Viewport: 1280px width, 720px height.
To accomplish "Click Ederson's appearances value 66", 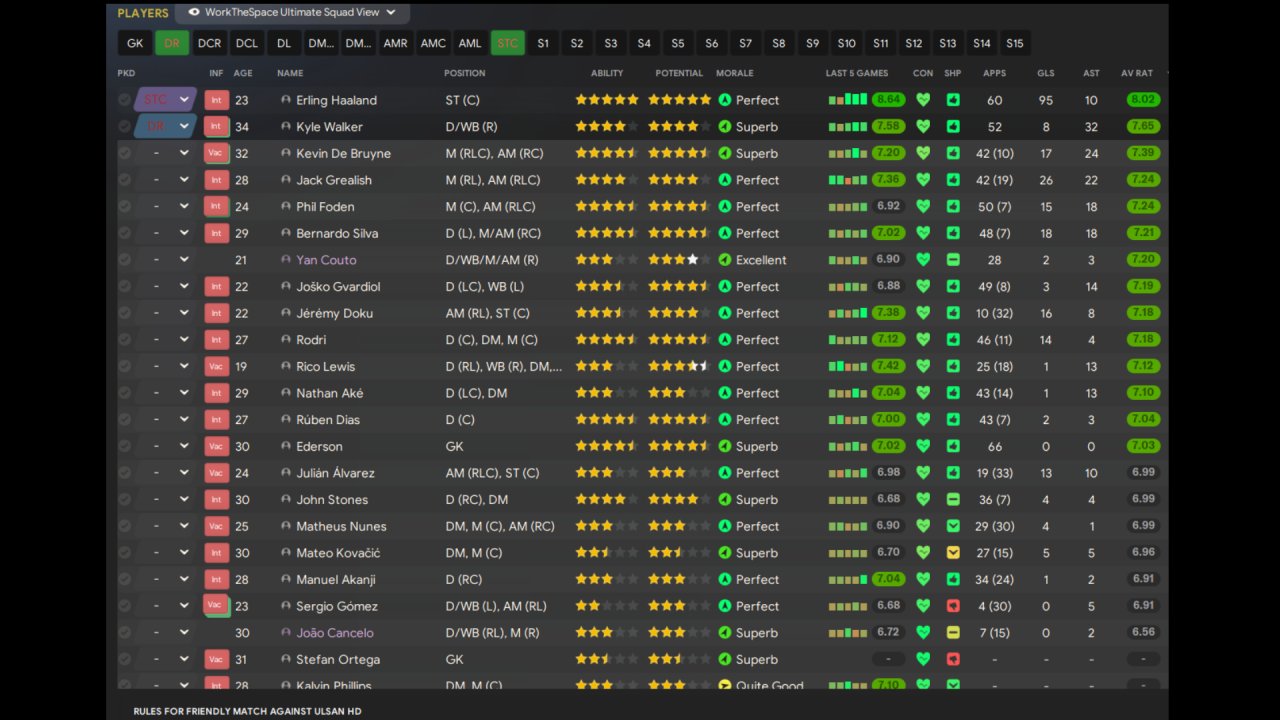I will [994, 446].
